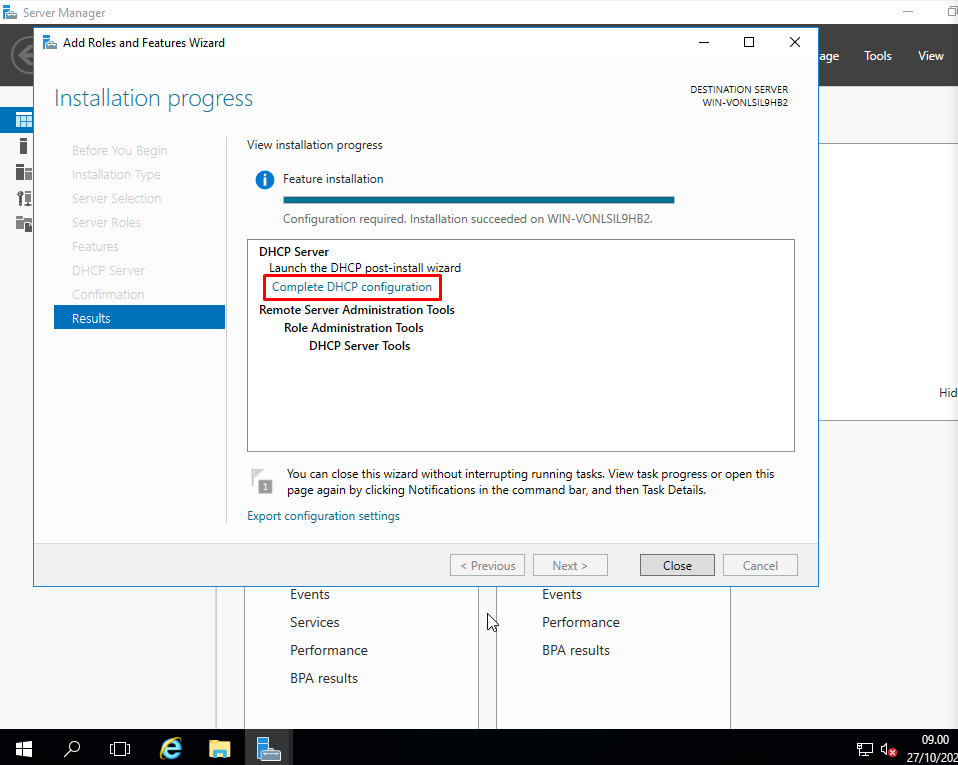This screenshot has height=765, width=958.
Task: Select the Installation Type wizard step
Action: click(116, 175)
